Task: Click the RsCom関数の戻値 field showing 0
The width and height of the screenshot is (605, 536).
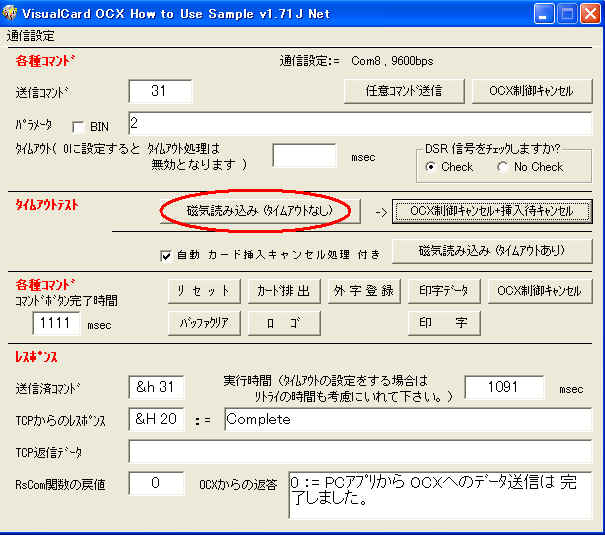Action: pyautogui.click(x=156, y=483)
